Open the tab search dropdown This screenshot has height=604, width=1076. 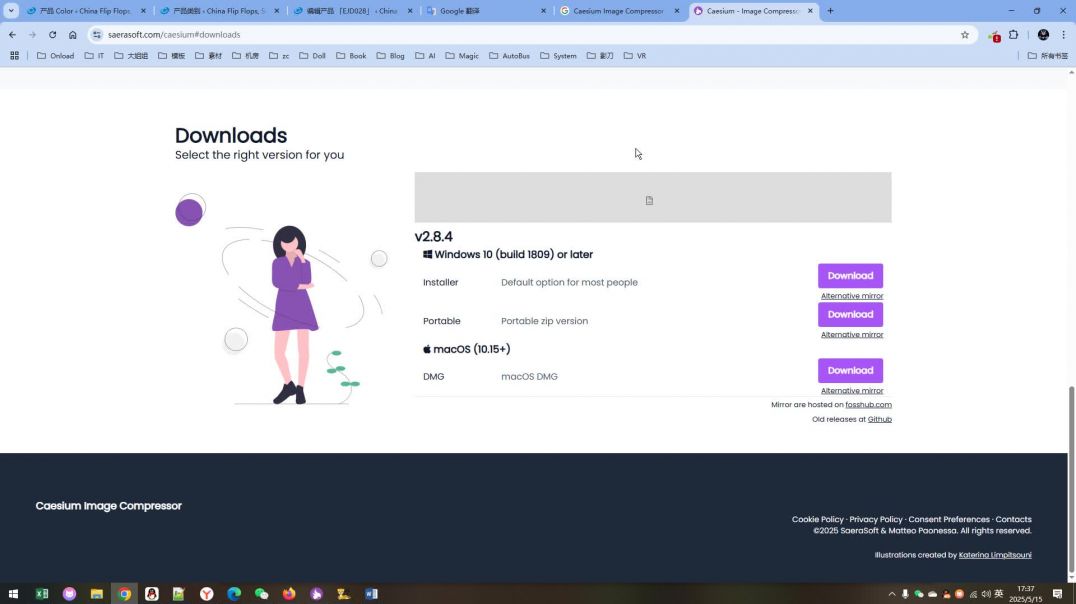pos(11,11)
